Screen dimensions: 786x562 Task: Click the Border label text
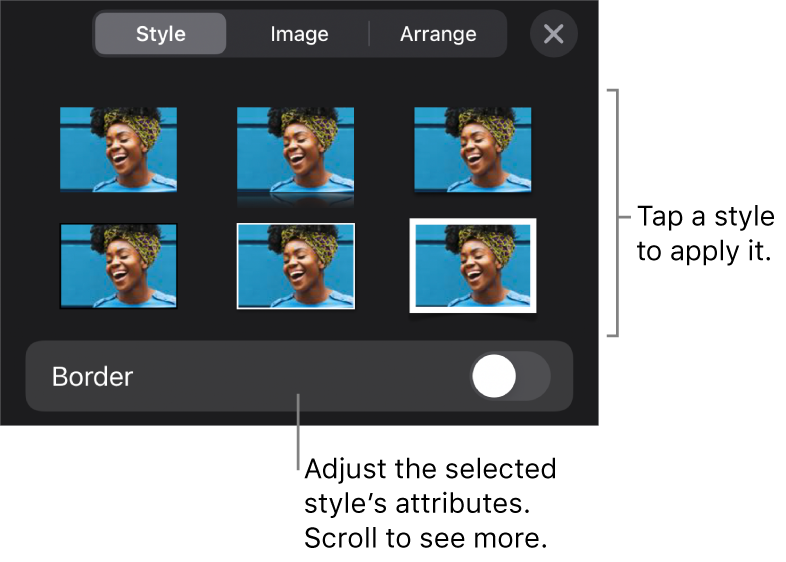point(92,377)
